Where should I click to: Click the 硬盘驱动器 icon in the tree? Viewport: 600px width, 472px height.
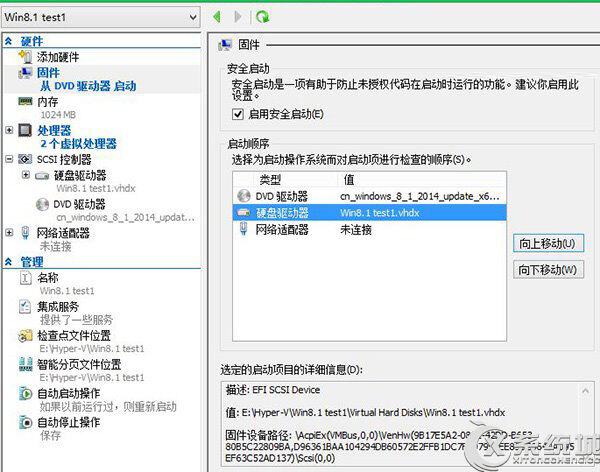[x=42, y=176]
